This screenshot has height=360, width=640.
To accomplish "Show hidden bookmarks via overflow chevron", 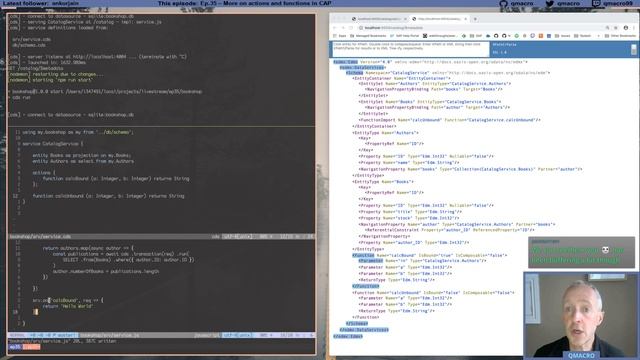I will [598, 36].
